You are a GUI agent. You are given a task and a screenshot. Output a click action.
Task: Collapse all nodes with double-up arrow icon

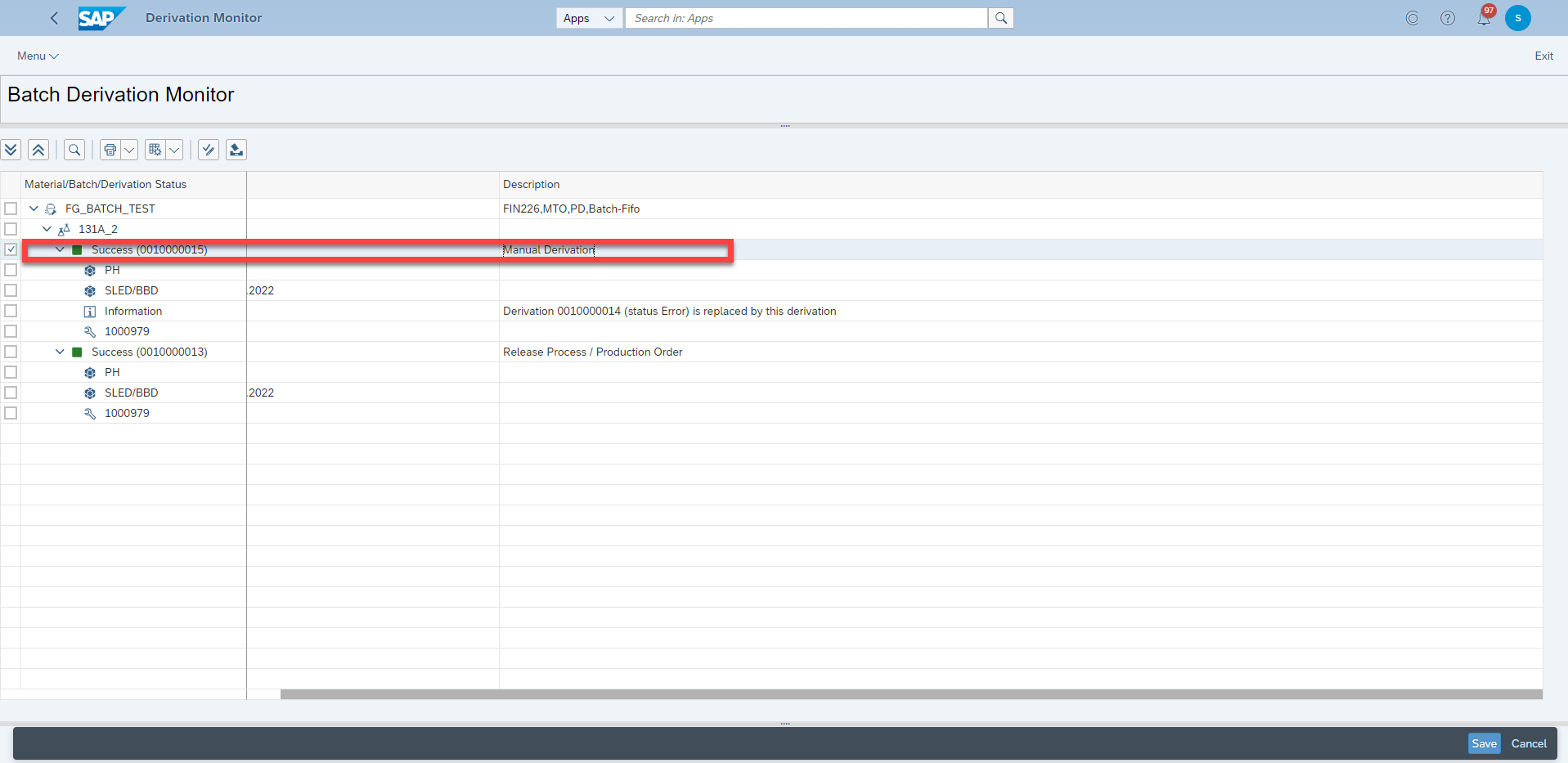click(x=38, y=150)
